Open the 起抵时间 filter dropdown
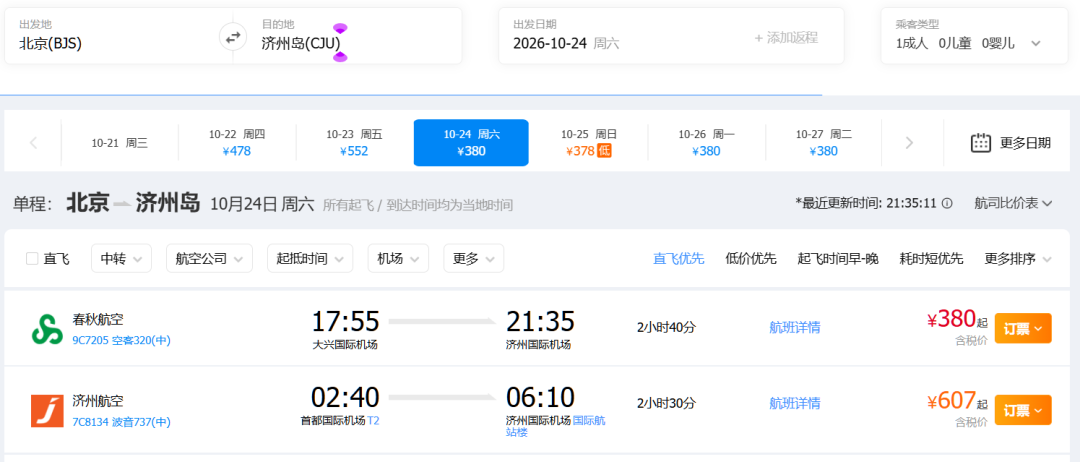 pyautogui.click(x=310, y=259)
